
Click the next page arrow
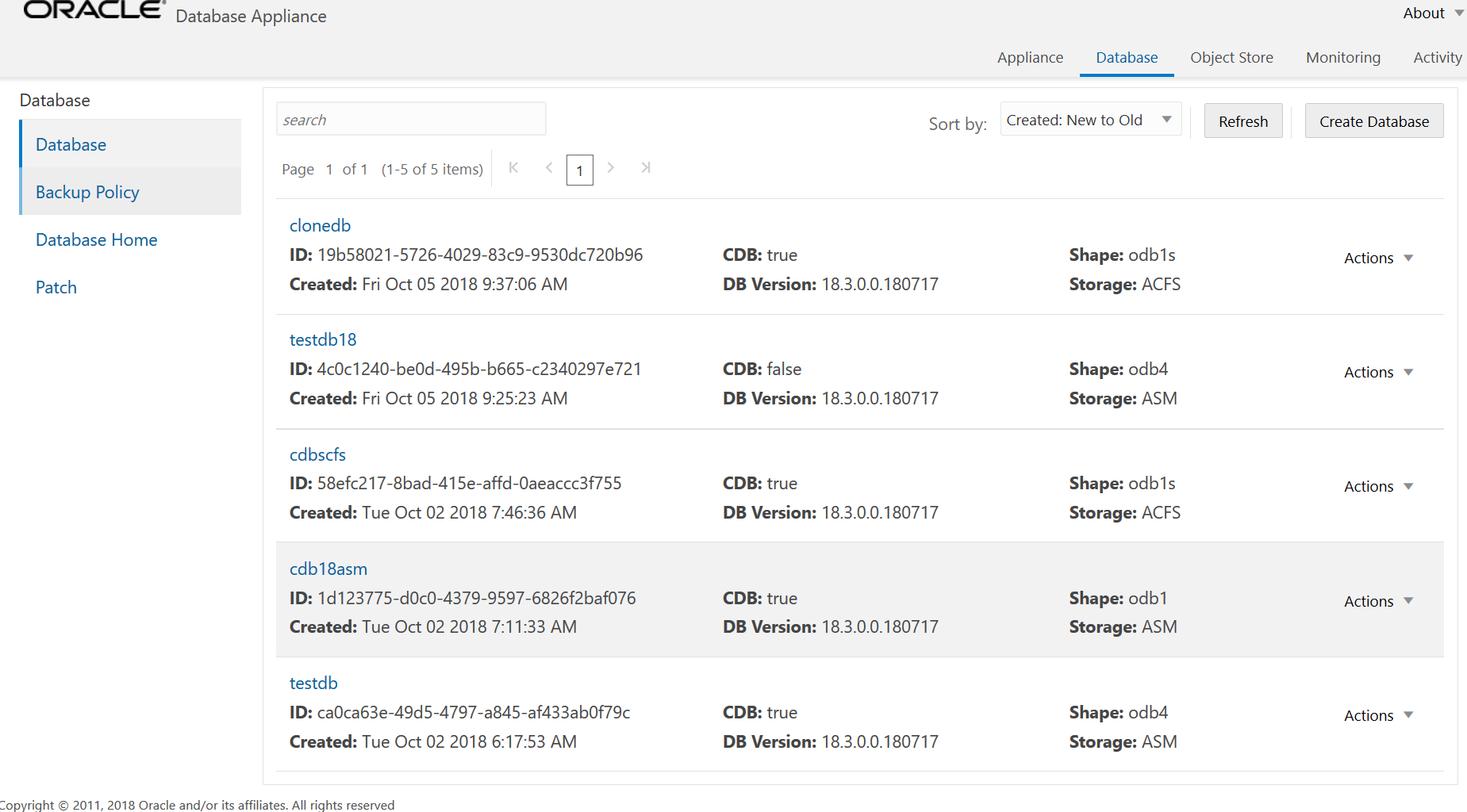coord(610,168)
